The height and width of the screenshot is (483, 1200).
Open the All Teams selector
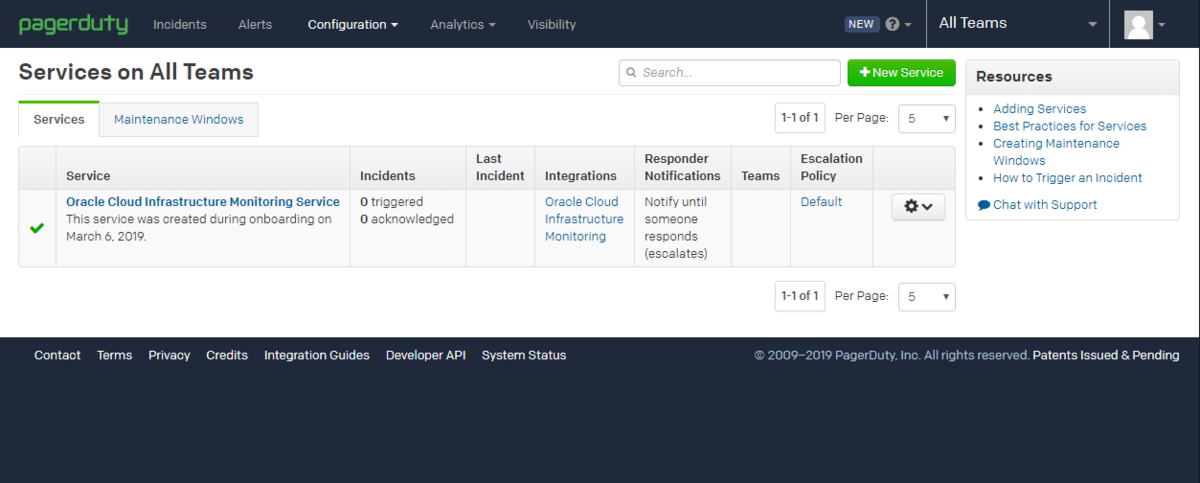pyautogui.click(x=1018, y=24)
